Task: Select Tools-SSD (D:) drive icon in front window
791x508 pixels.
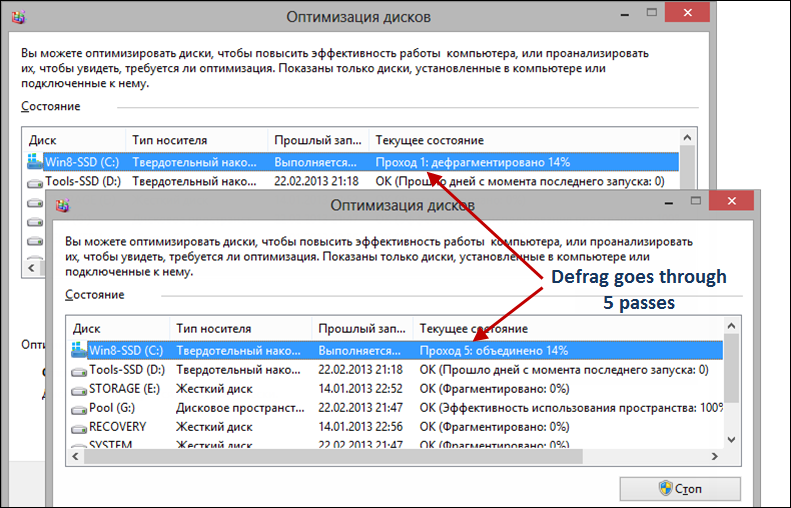Action: click(x=78, y=371)
